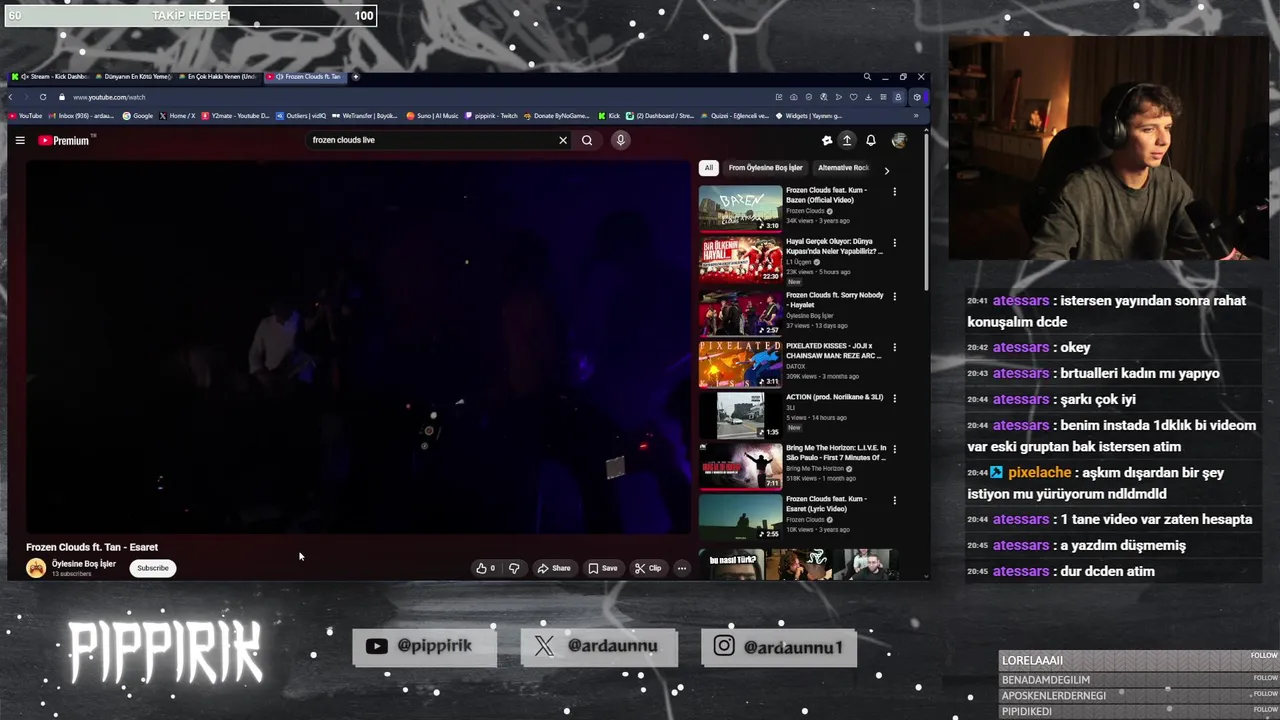Viewport: 1280px width, 720px height.
Task: Click the upload arrow icon in YouTube header
Action: pyautogui.click(x=847, y=141)
